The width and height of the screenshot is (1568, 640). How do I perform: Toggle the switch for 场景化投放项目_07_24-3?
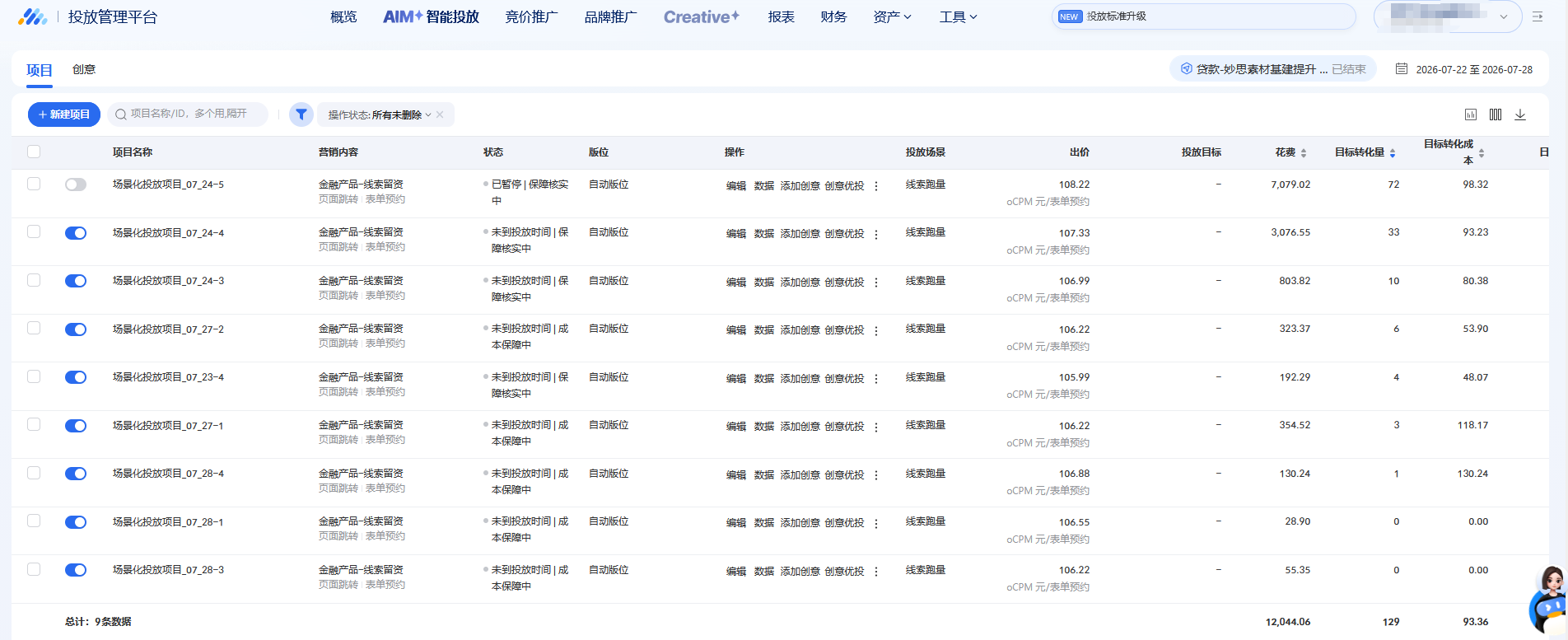tap(76, 281)
